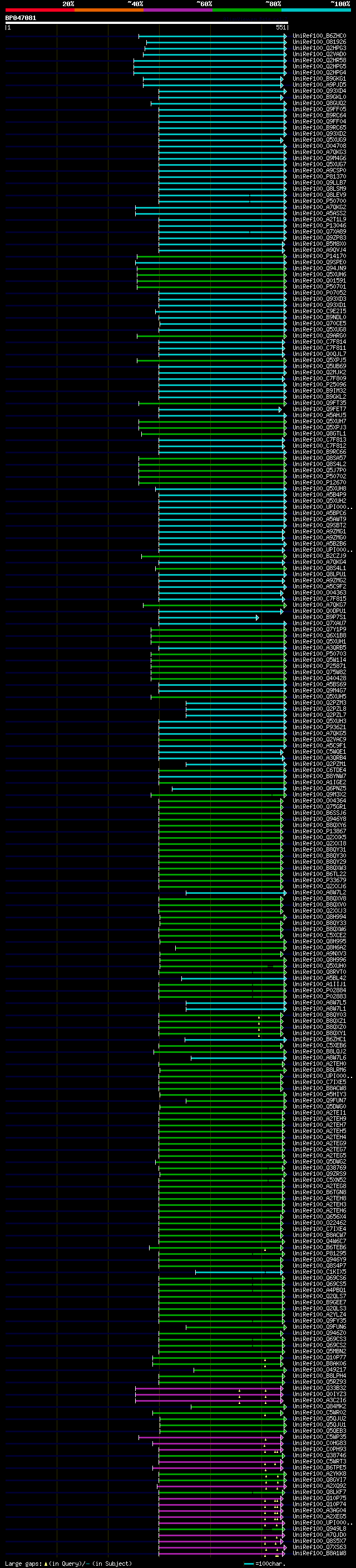This screenshot has height=1568, width=356.
Task: Click the BP047081 query label
Action: pyautogui.click(x=21, y=18)
